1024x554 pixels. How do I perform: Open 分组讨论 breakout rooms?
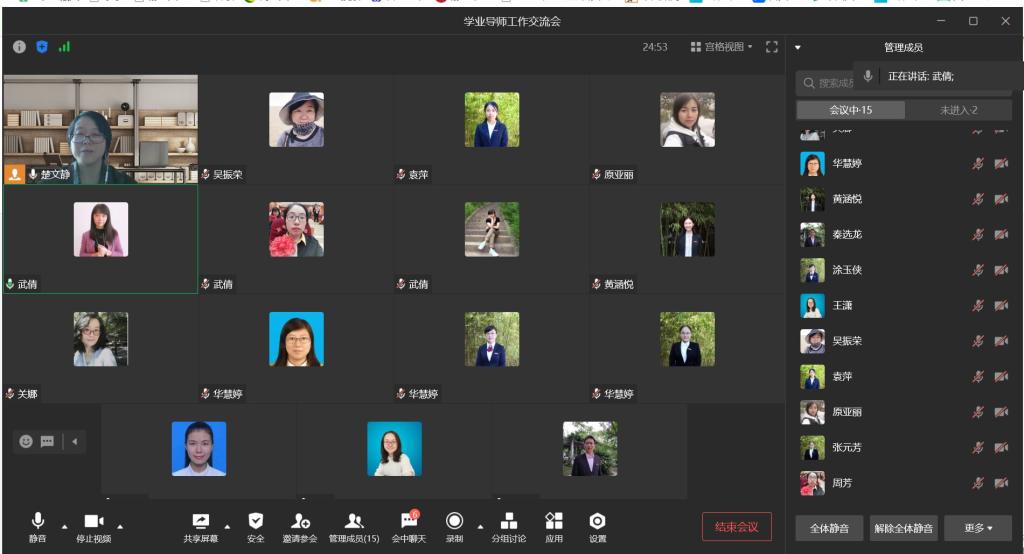point(508,522)
